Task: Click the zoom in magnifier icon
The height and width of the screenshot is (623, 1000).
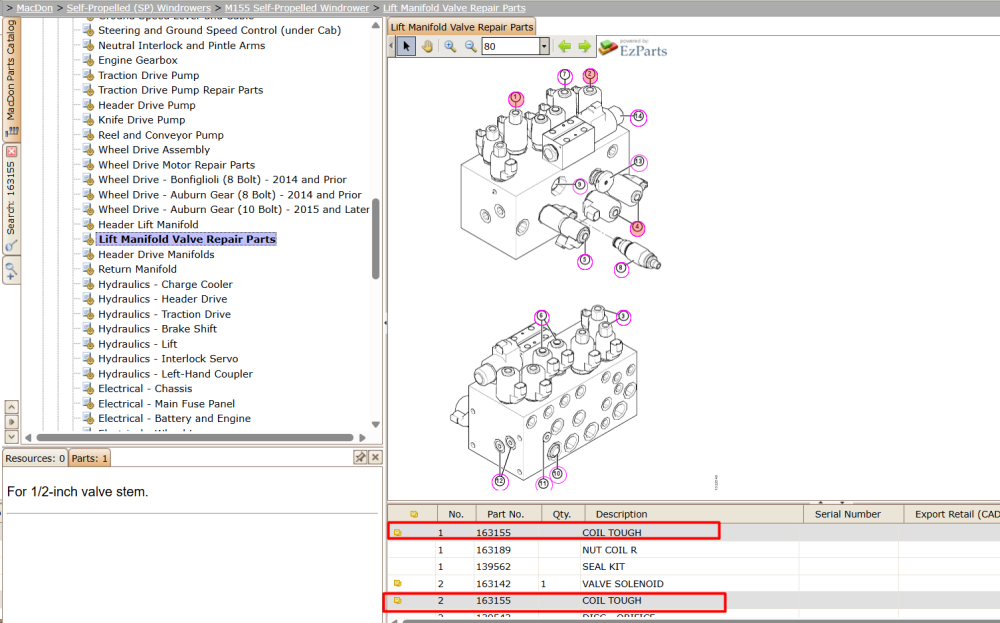Action: click(x=450, y=46)
